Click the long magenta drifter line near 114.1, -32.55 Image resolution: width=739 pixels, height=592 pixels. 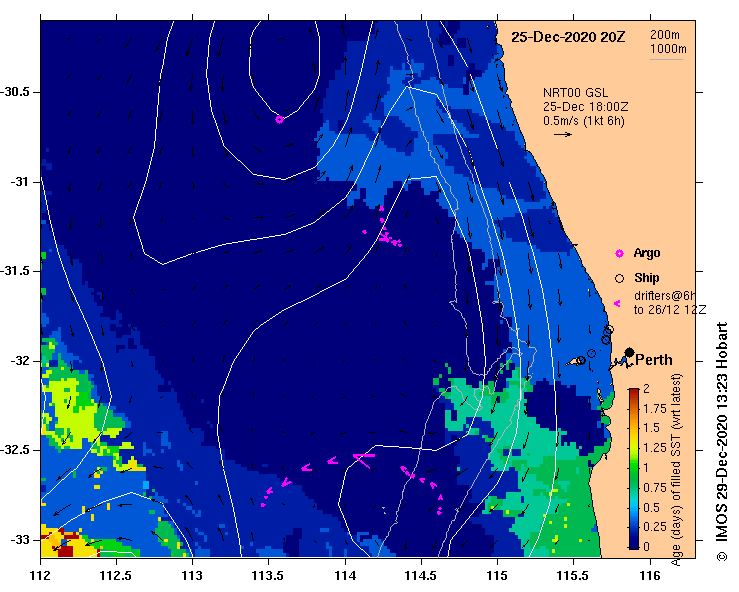363,460
